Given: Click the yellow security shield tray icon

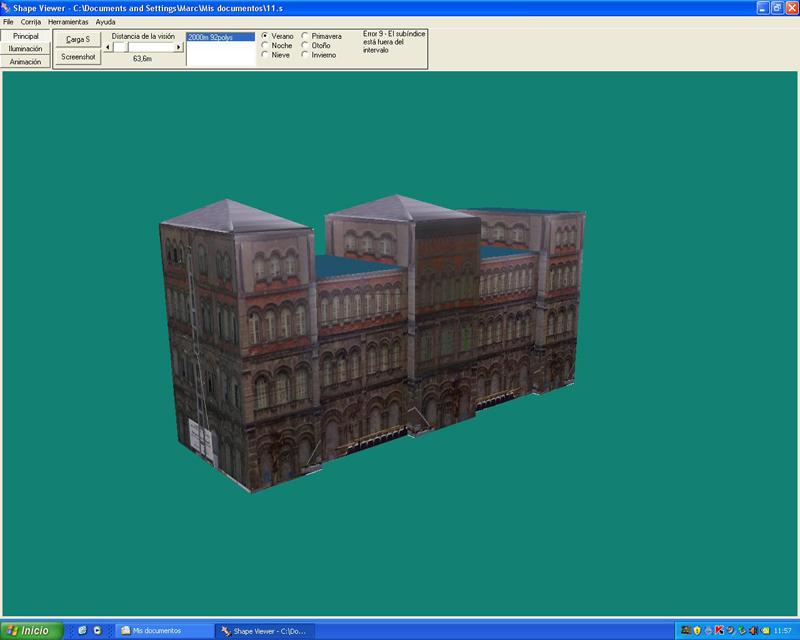Looking at the screenshot, I should (696, 630).
